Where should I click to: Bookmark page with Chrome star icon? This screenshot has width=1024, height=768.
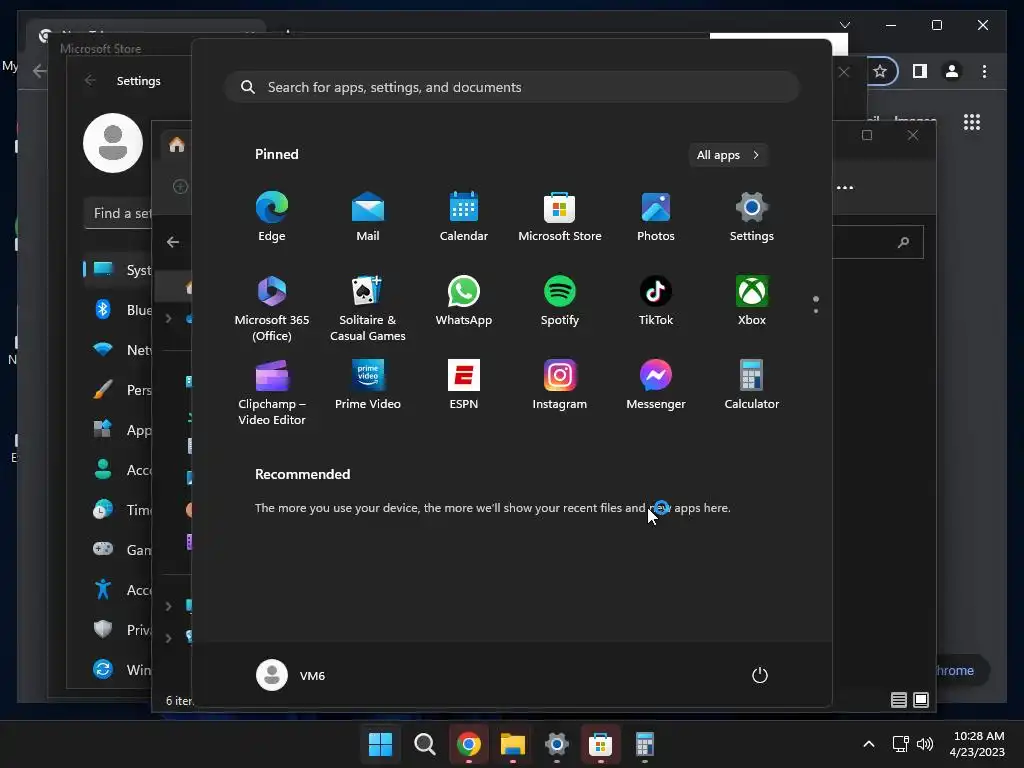pos(880,71)
